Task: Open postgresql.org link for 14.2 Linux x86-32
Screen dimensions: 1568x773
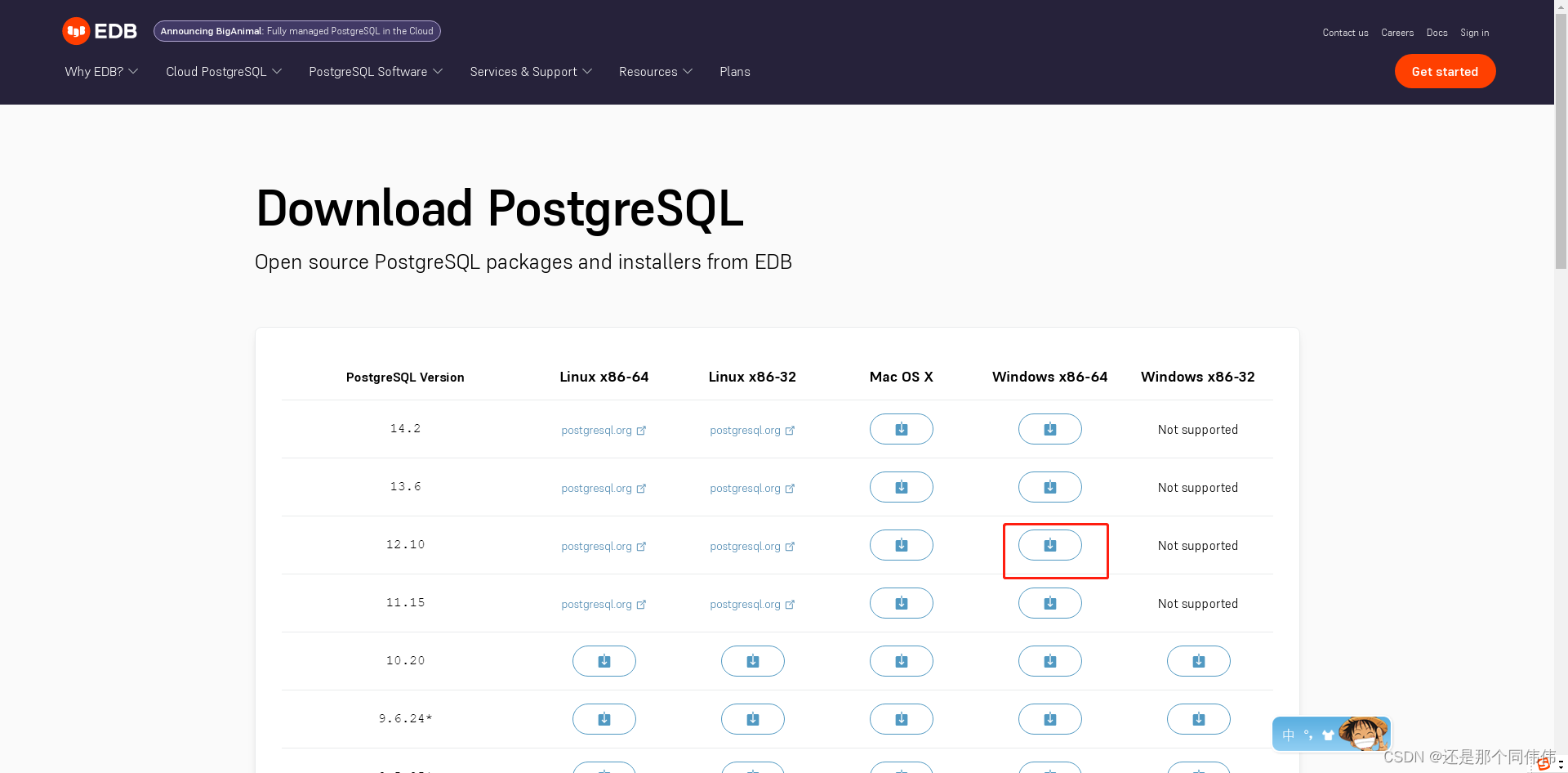Action: (x=752, y=430)
